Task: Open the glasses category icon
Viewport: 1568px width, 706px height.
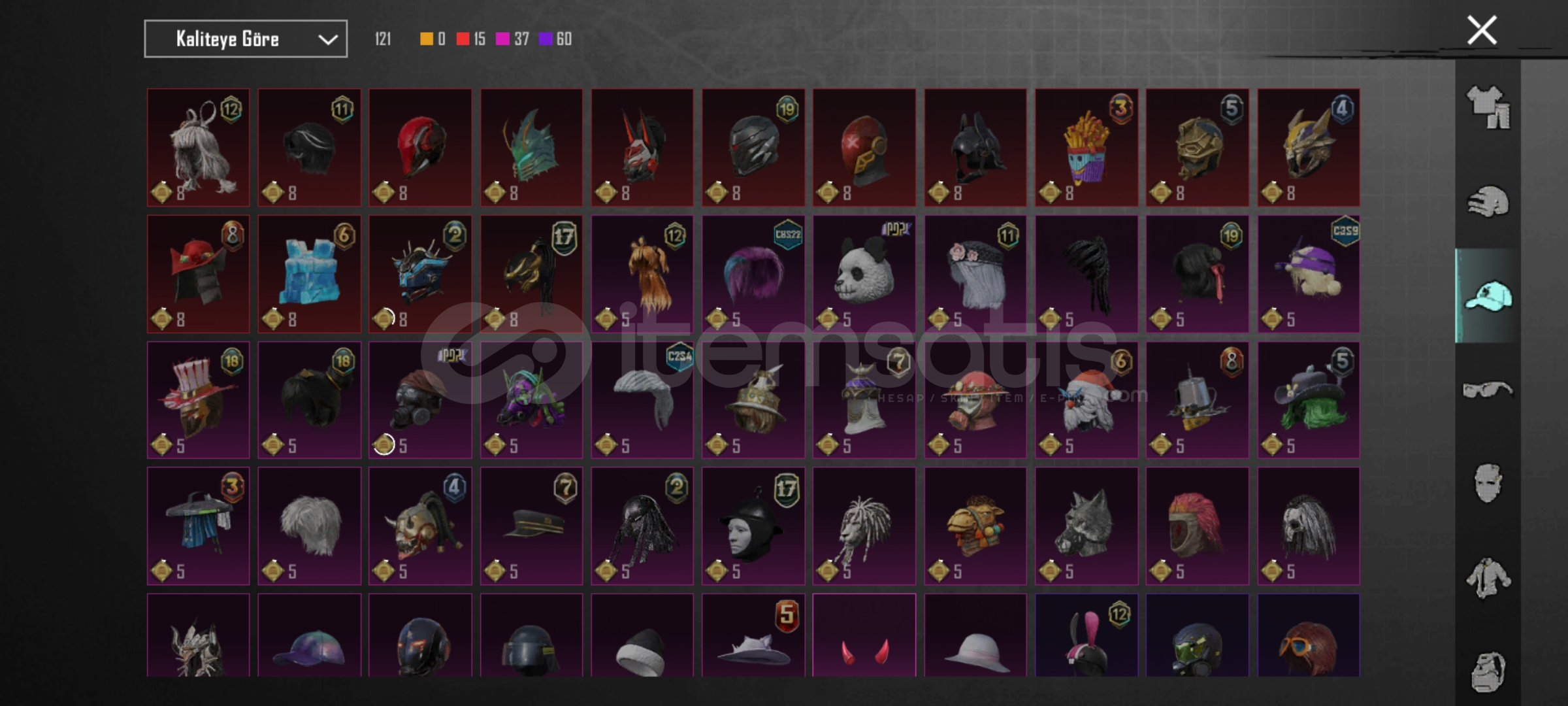Action: coord(1488,390)
